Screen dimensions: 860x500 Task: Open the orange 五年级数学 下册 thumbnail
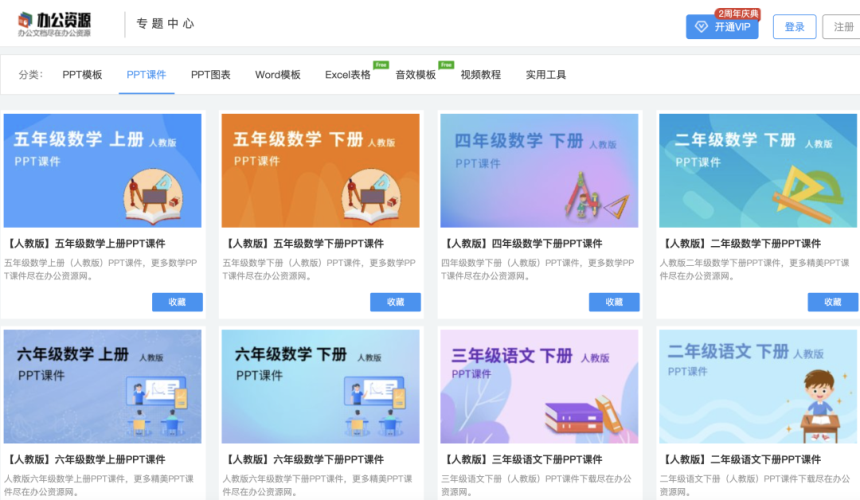coord(320,170)
